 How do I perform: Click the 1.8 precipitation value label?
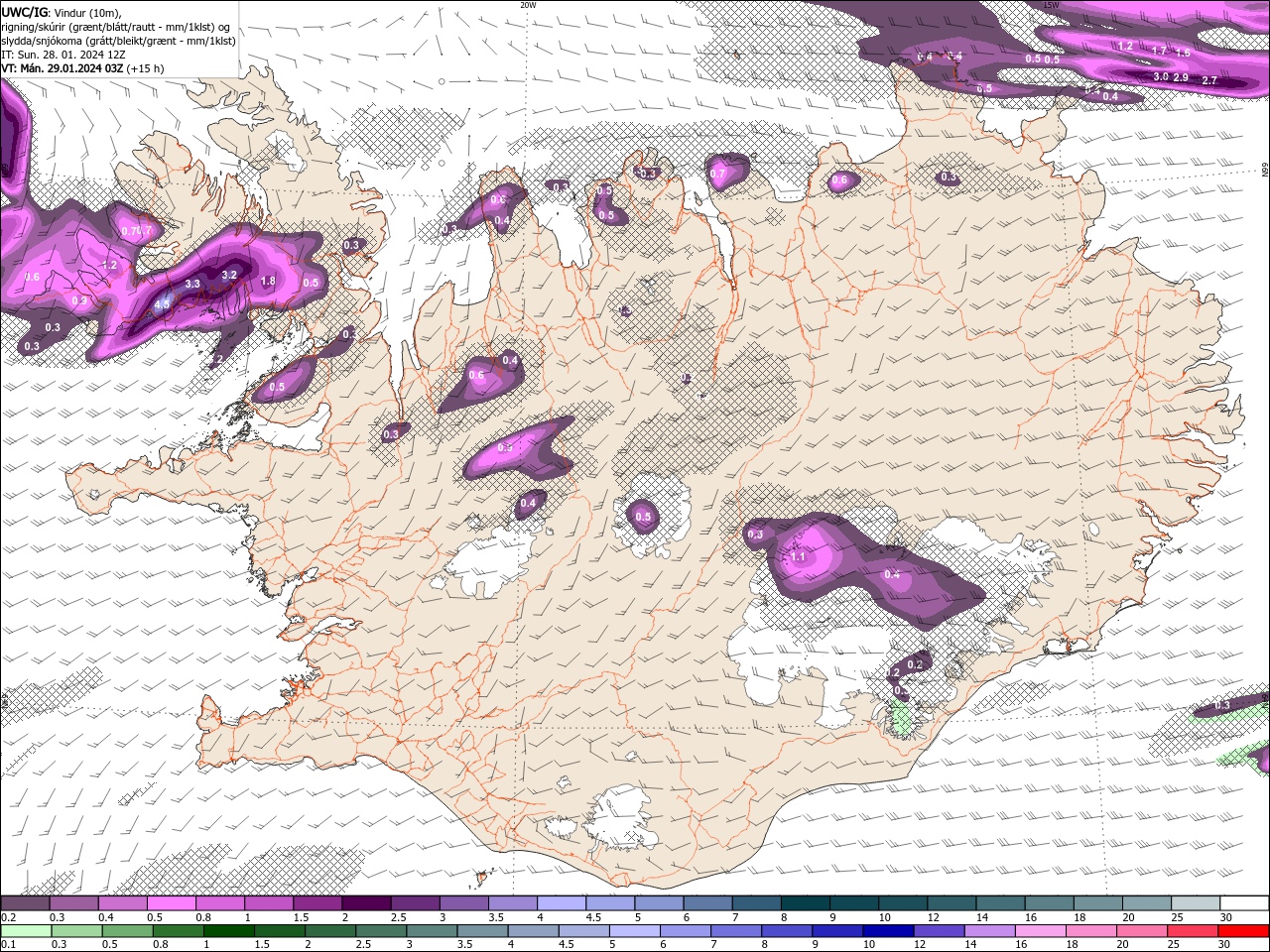pyautogui.click(x=268, y=281)
